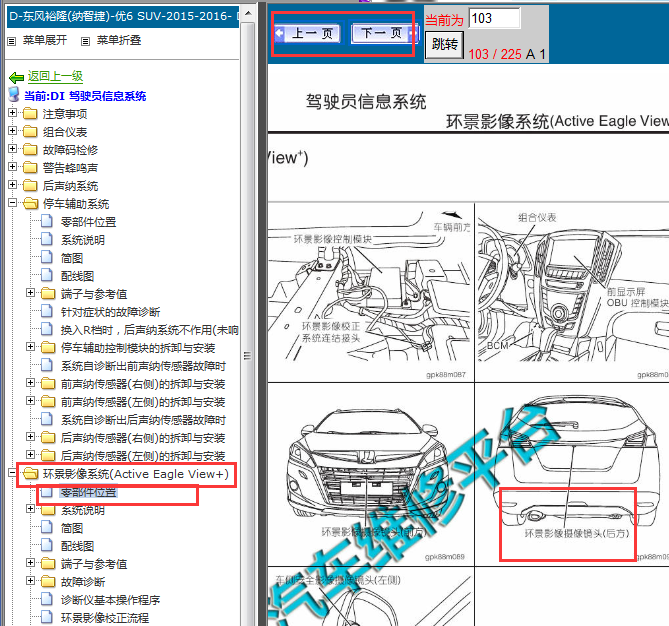Go to next page with 下一页 button
The image size is (669, 626).
coord(385,33)
